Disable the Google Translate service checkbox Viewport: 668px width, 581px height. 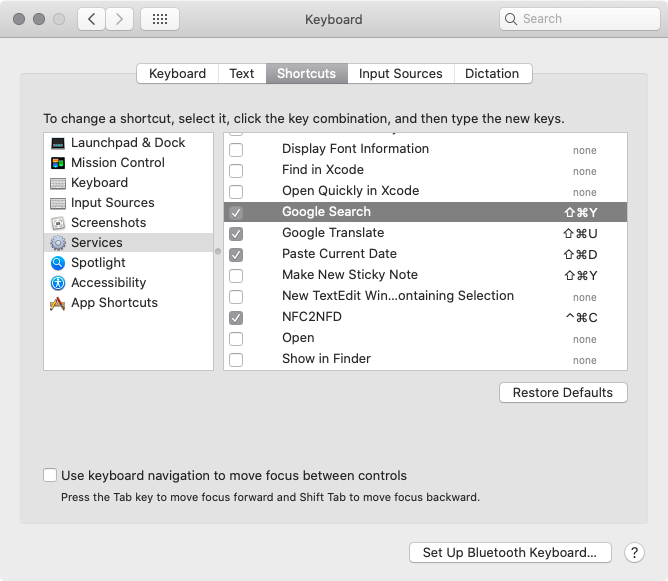(236, 233)
